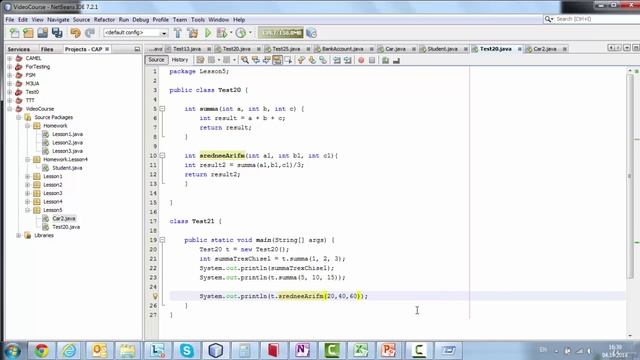Collapse the Source Packages node
640x360 pixels.
coord(19,117)
